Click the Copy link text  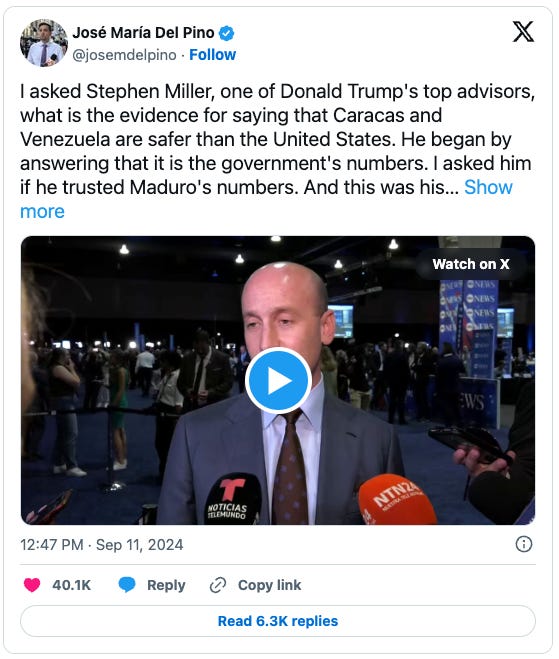(x=269, y=585)
